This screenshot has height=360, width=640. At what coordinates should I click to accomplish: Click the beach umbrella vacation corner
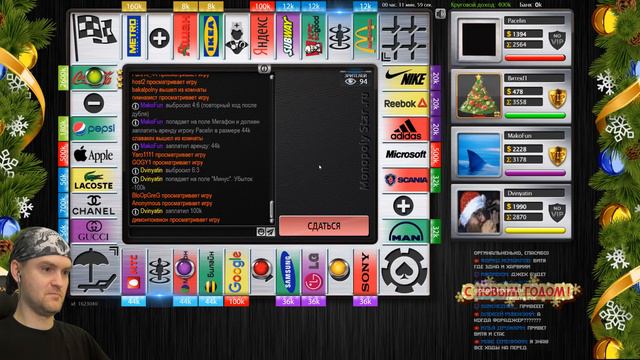(96, 270)
